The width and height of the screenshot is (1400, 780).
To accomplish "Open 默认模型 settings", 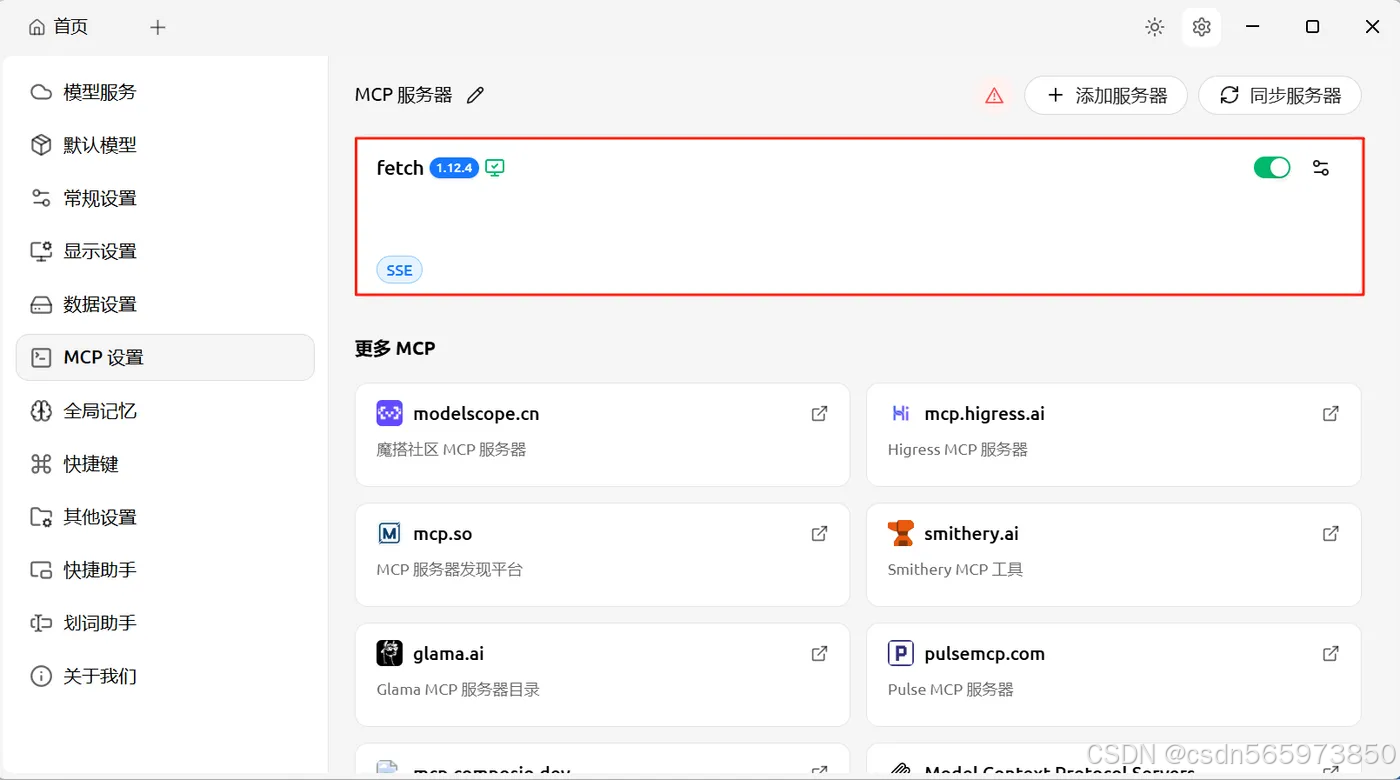I will [165, 145].
